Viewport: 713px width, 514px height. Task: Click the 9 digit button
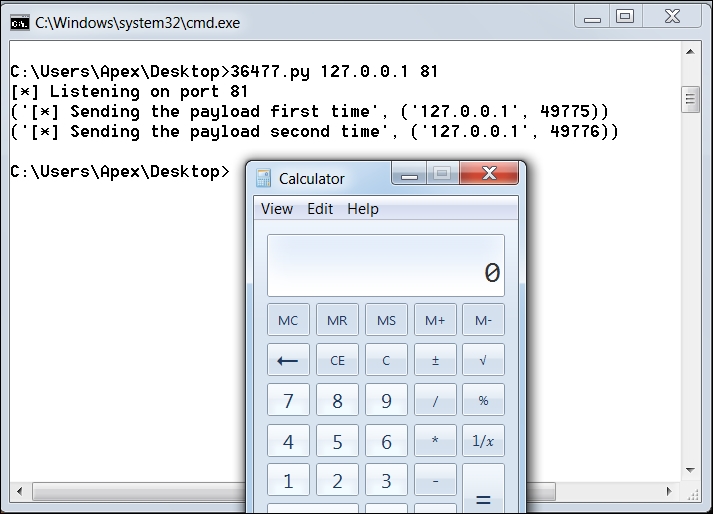tap(386, 400)
